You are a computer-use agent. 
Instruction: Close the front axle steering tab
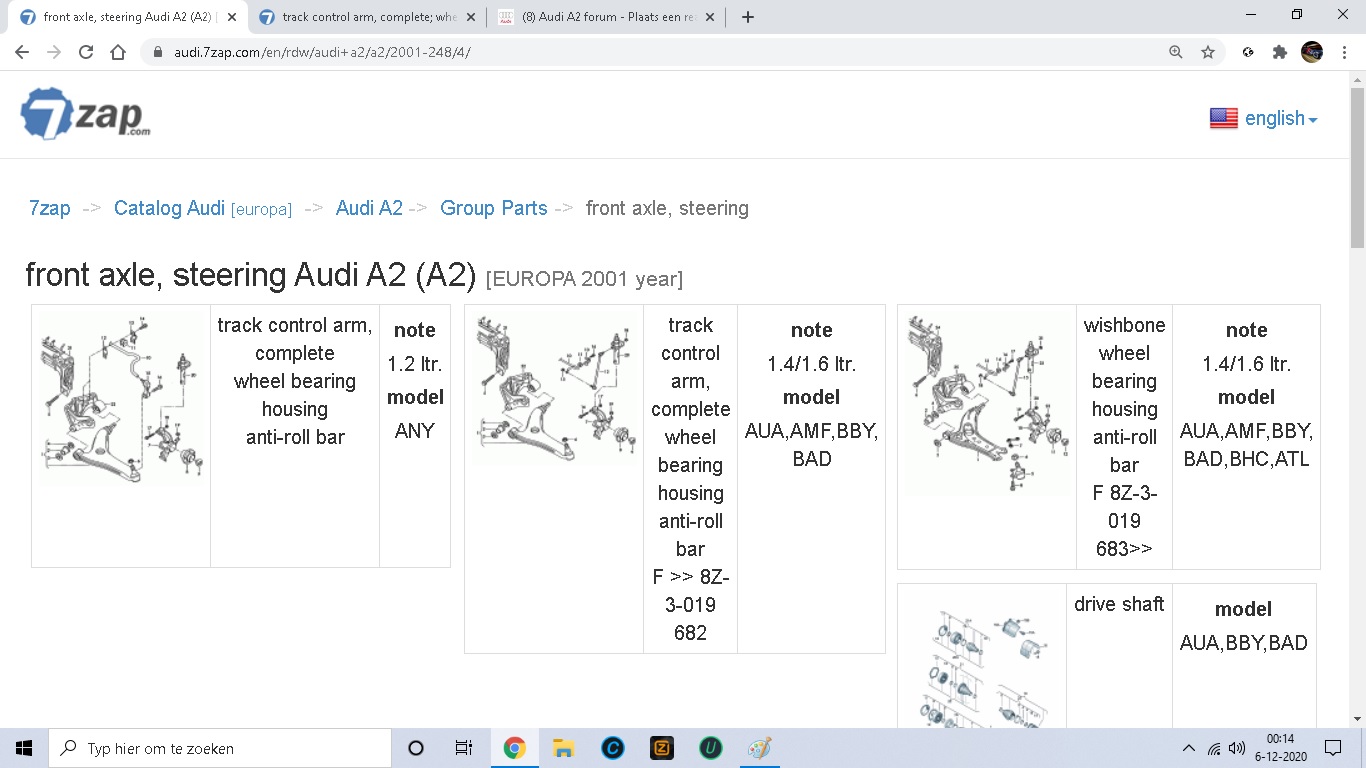pyautogui.click(x=231, y=17)
